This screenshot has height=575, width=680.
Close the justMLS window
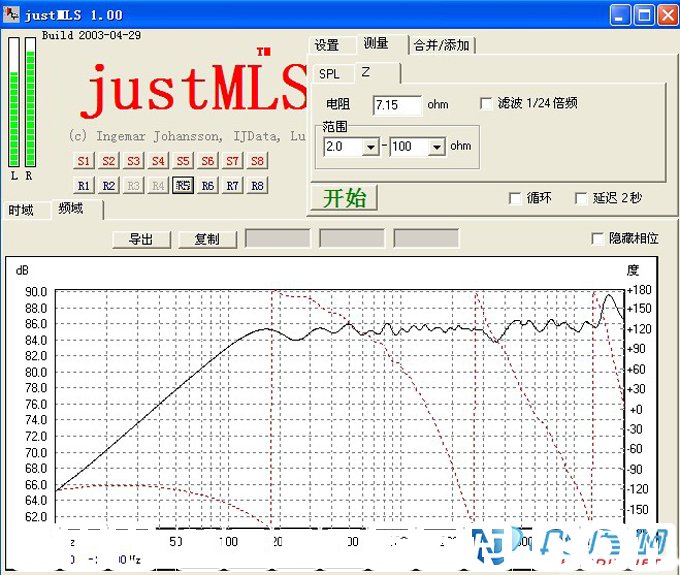point(668,15)
